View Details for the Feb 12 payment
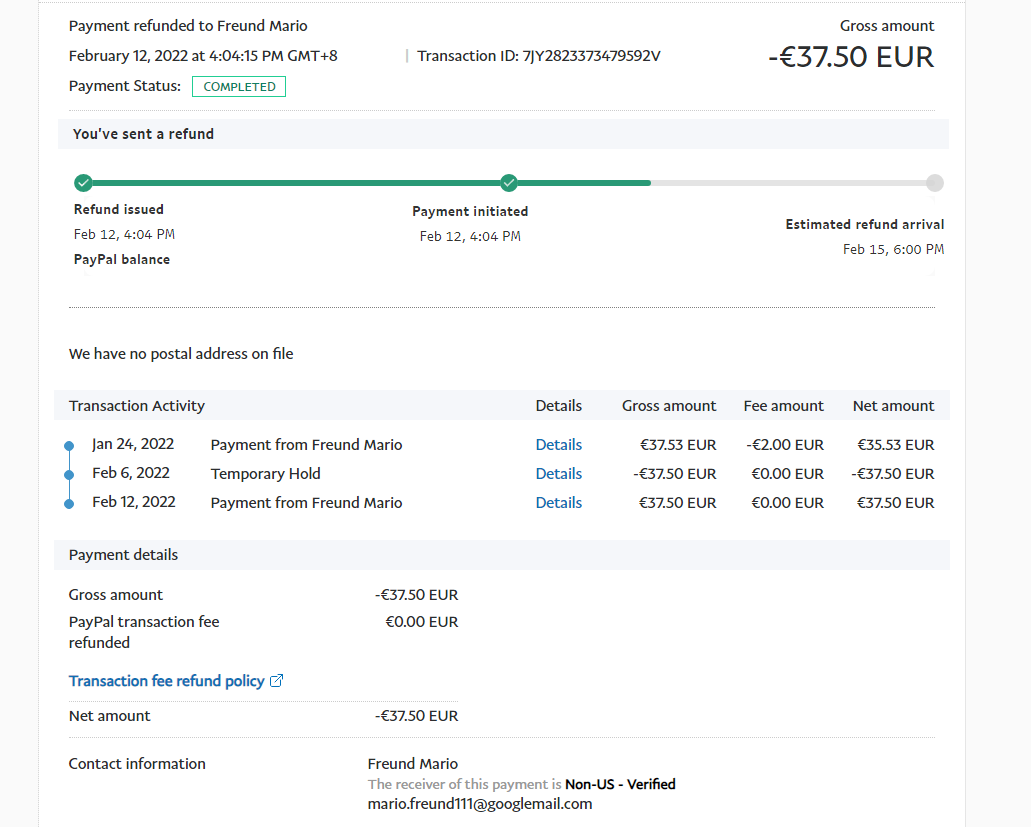This screenshot has width=1031, height=827. pyautogui.click(x=558, y=503)
